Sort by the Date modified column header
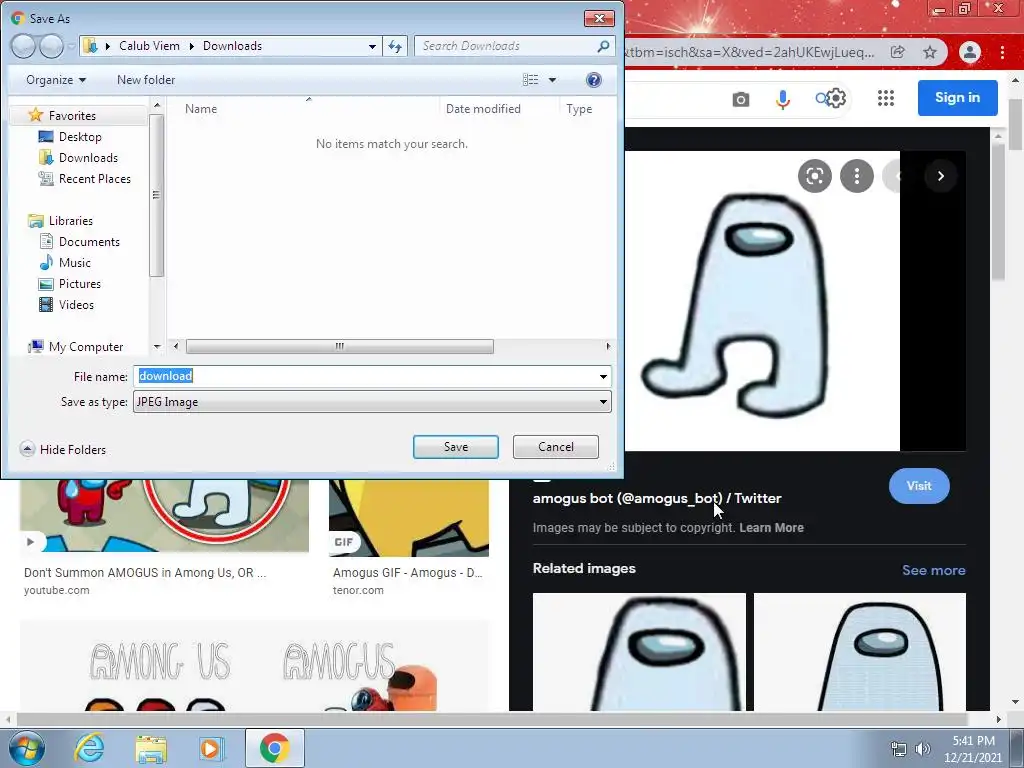 pyautogui.click(x=483, y=109)
